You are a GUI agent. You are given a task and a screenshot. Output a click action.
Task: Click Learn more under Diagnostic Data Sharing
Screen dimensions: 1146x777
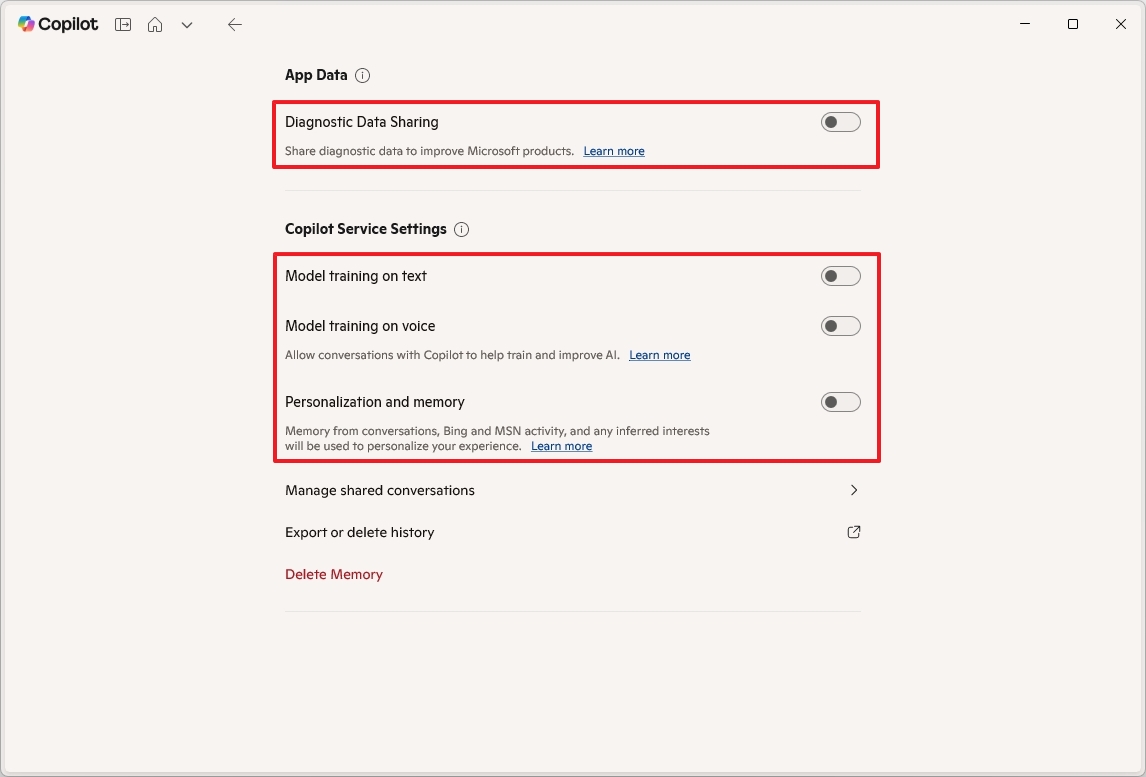click(x=613, y=150)
